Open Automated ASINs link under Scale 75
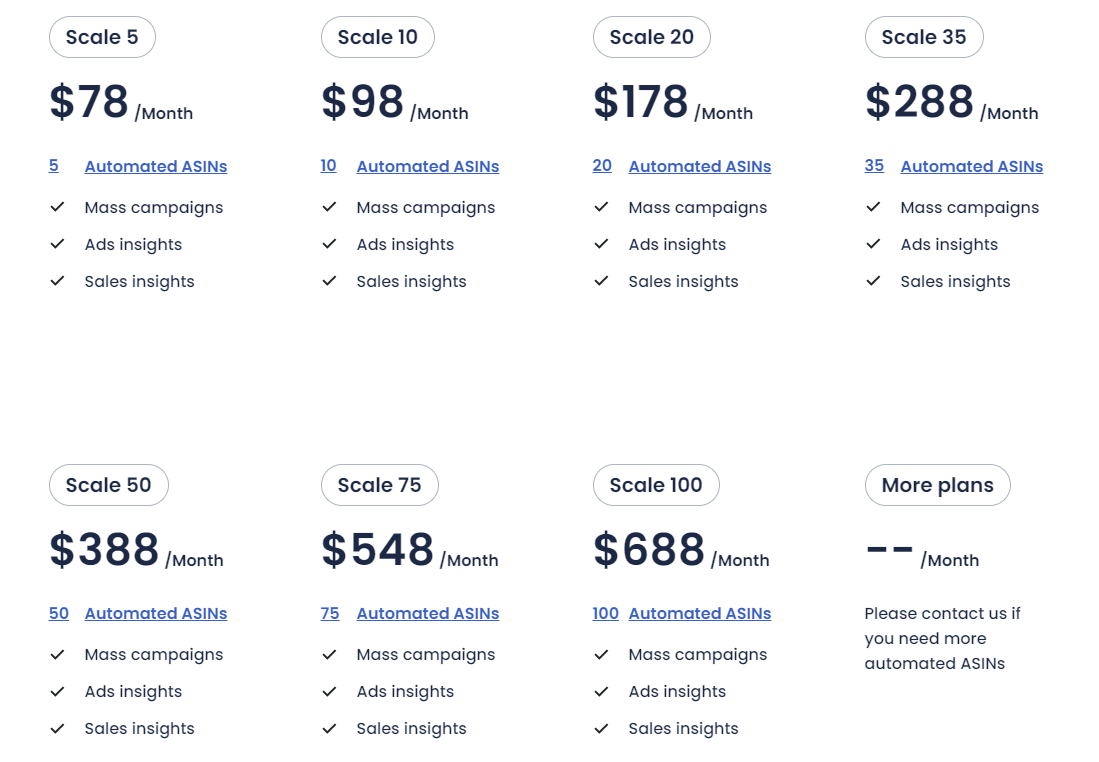This screenshot has height=762, width=1099. (x=428, y=613)
